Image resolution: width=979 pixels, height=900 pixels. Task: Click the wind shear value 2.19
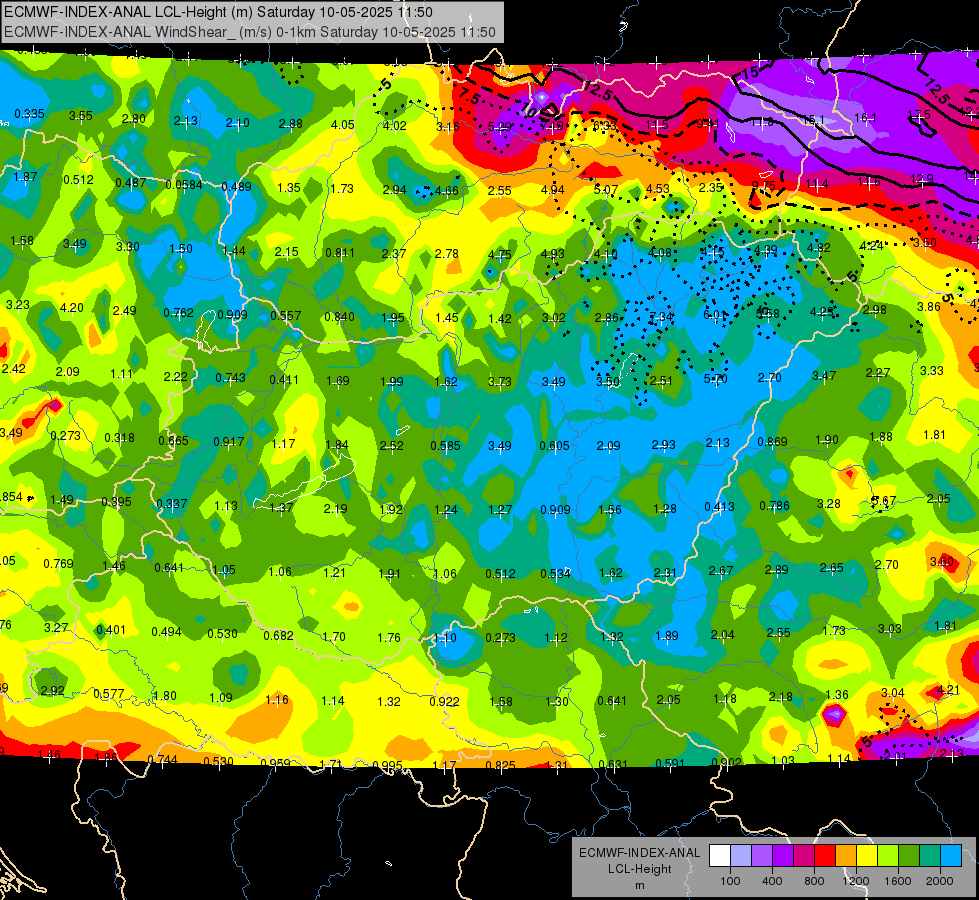pos(335,509)
